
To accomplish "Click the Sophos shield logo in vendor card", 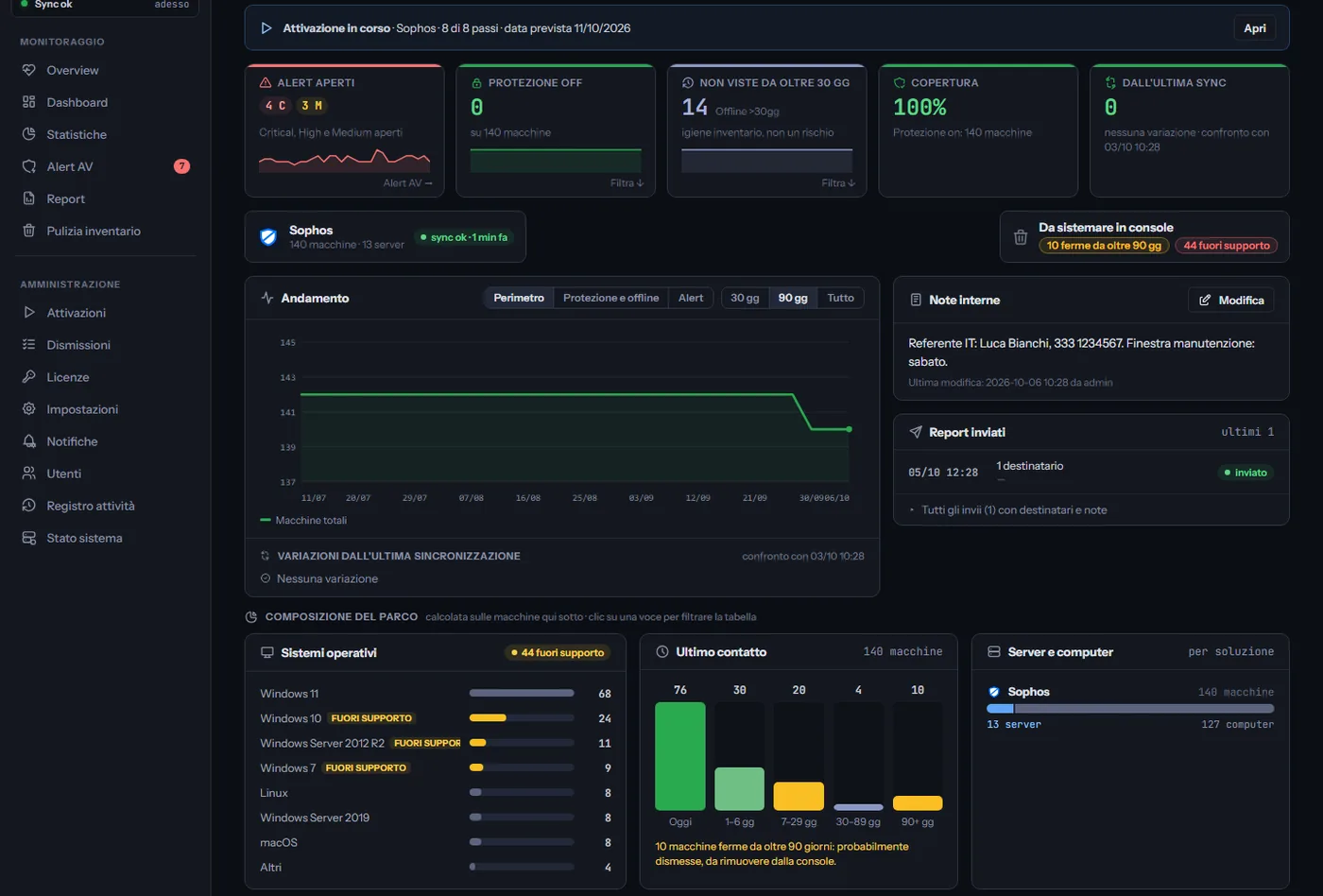I will coord(268,237).
